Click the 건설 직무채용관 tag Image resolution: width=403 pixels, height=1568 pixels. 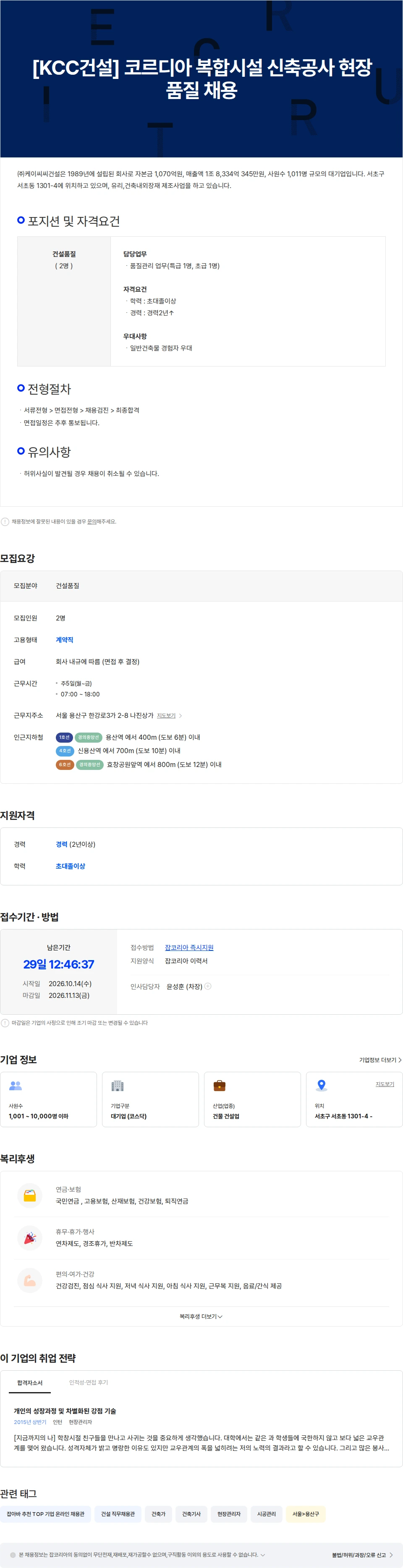pos(118,1514)
